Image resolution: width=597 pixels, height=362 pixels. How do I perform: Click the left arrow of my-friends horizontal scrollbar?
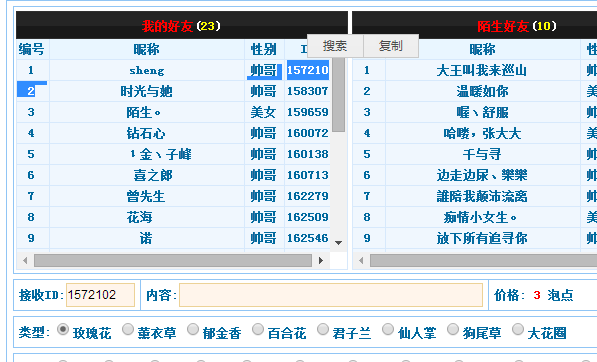click(25, 261)
